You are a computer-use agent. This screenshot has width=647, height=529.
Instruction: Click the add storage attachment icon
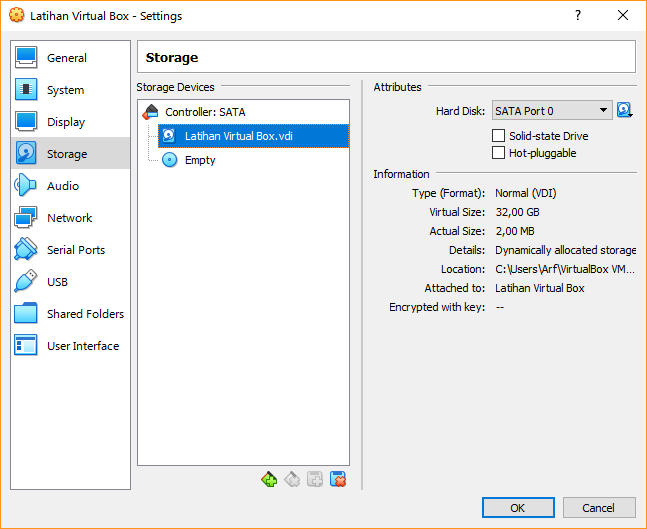click(314, 480)
